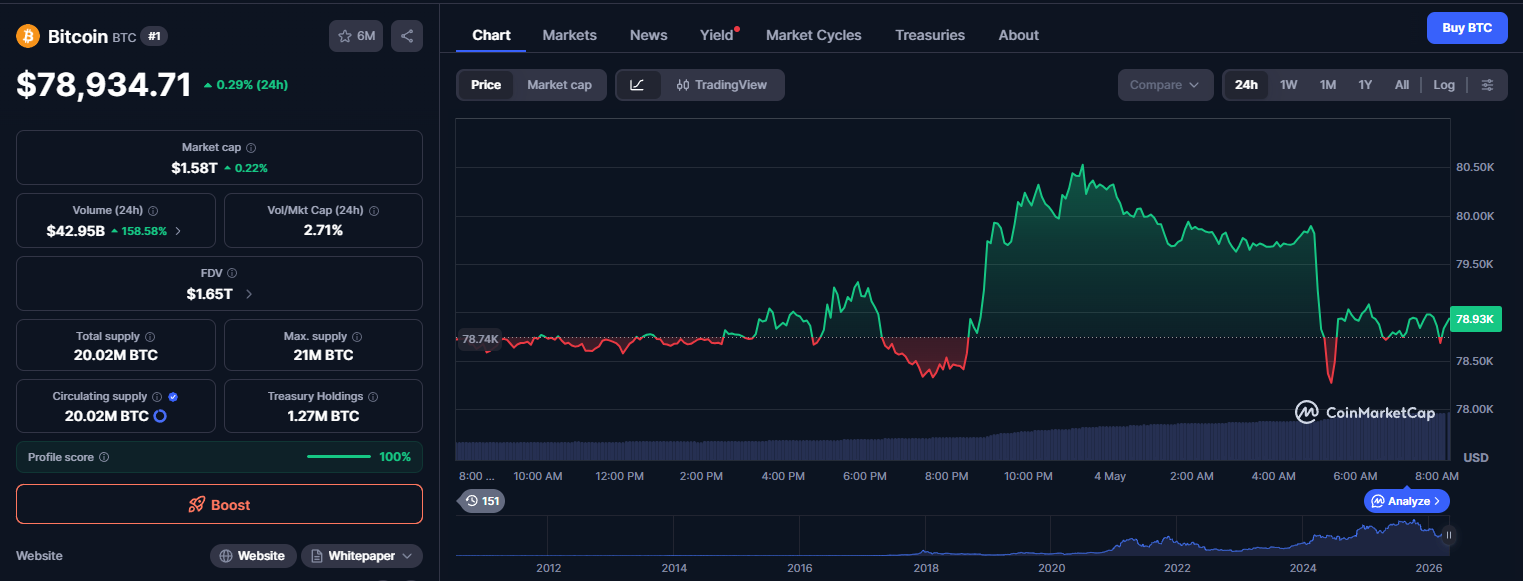Open the share icon button

coord(407,36)
